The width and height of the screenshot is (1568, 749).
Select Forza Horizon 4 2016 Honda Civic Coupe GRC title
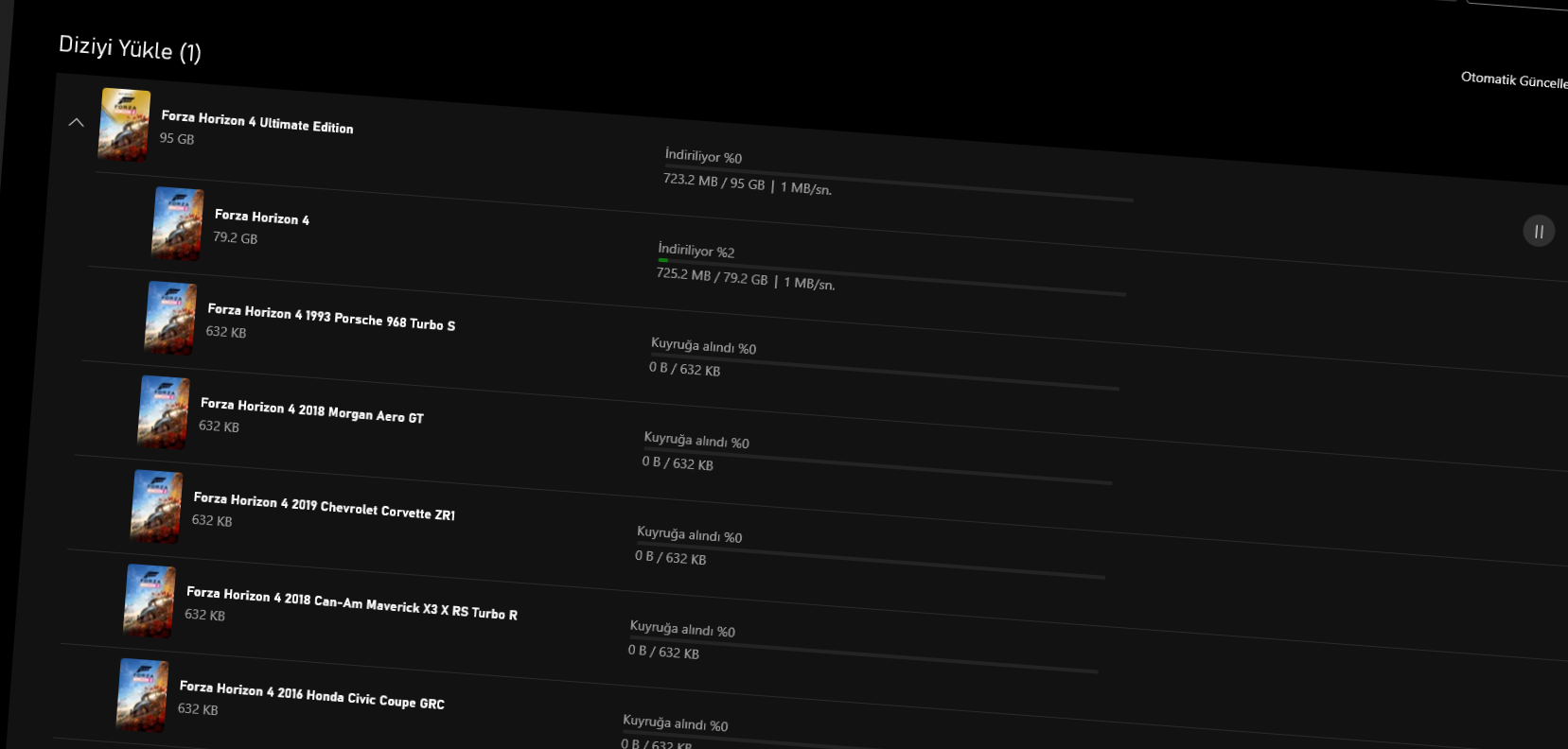tap(312, 695)
